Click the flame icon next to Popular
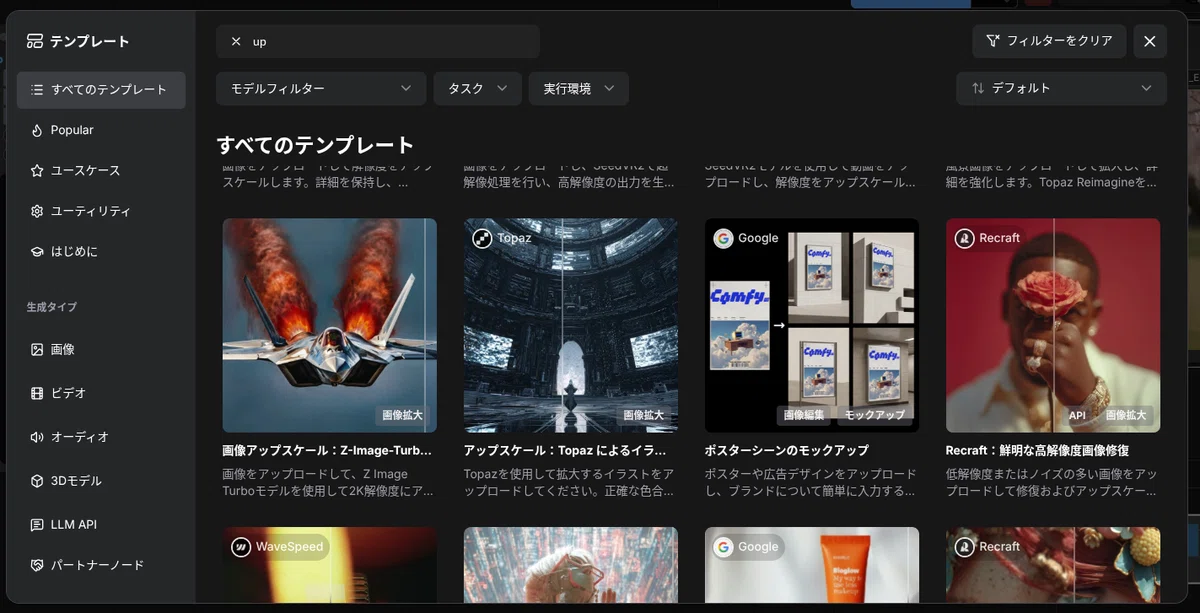1200x613 pixels. pyautogui.click(x=37, y=130)
